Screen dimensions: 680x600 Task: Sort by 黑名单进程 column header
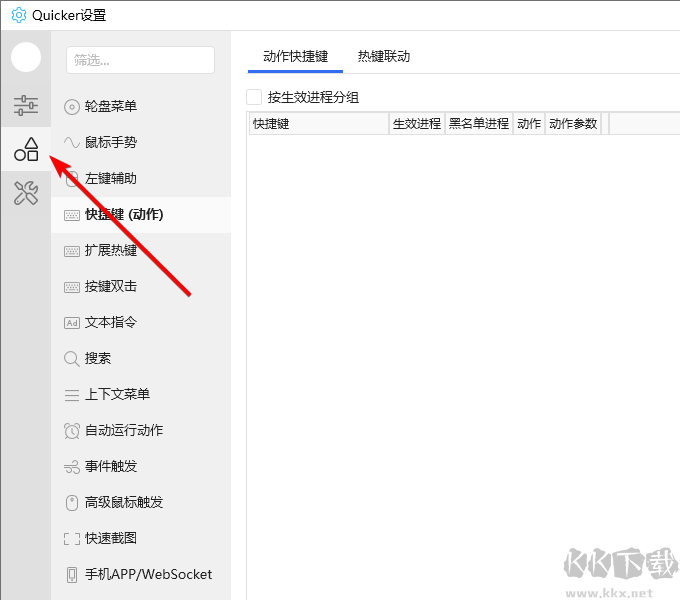click(479, 124)
